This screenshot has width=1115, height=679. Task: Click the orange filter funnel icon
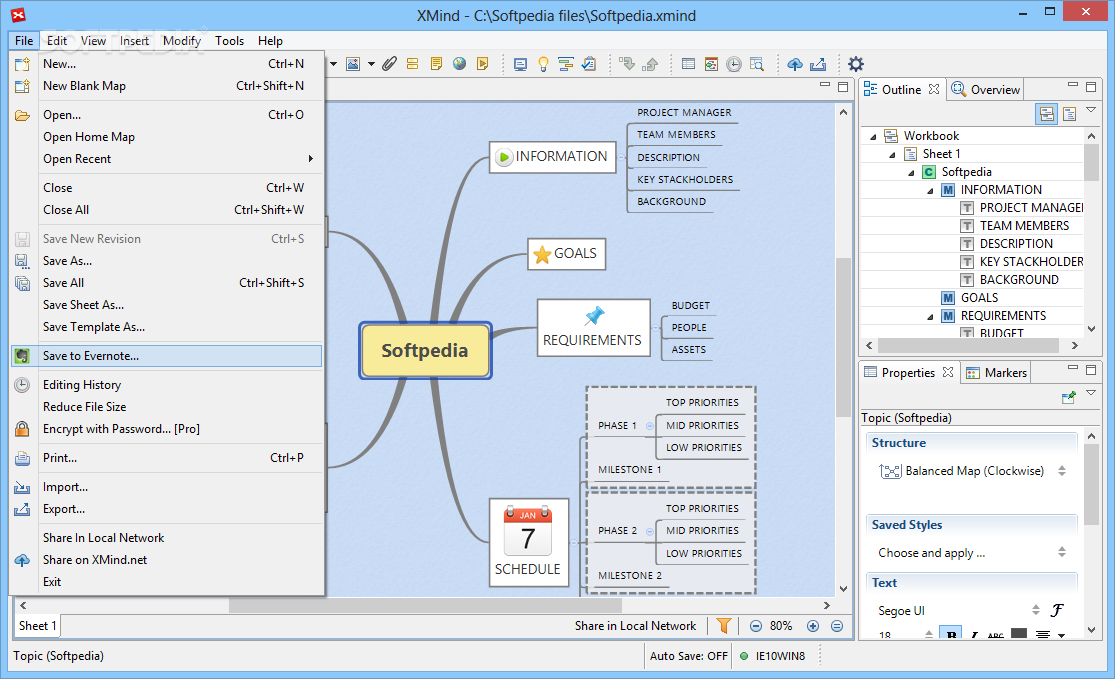[724, 626]
